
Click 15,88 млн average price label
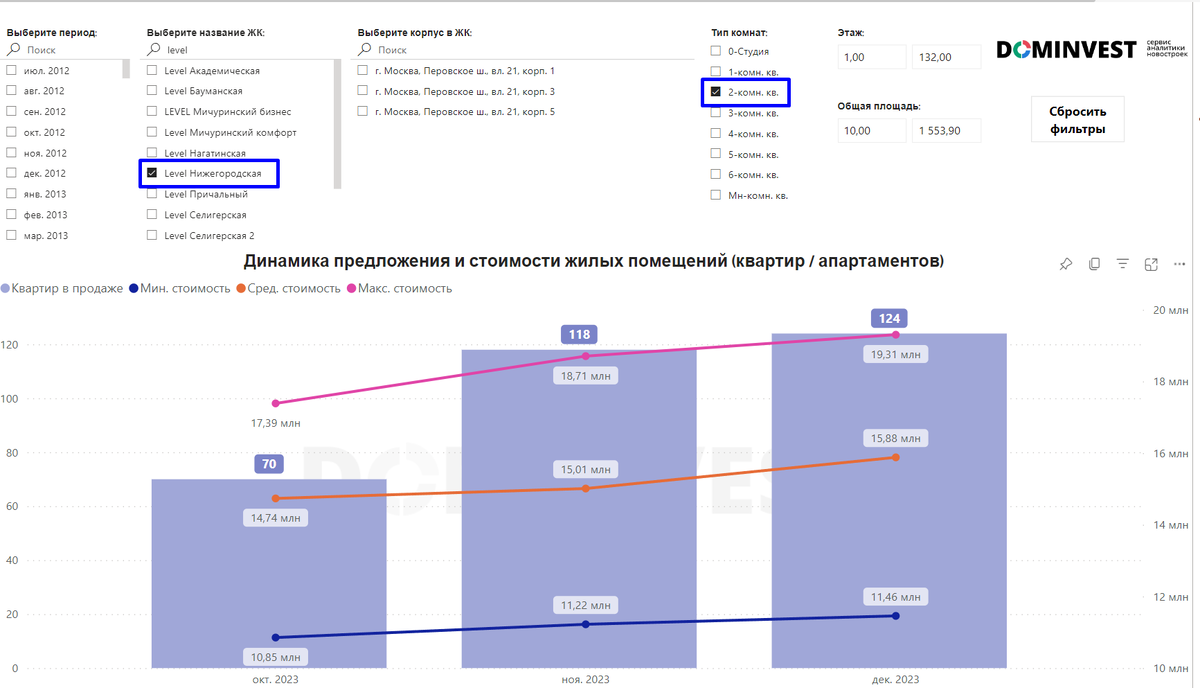tap(898, 438)
